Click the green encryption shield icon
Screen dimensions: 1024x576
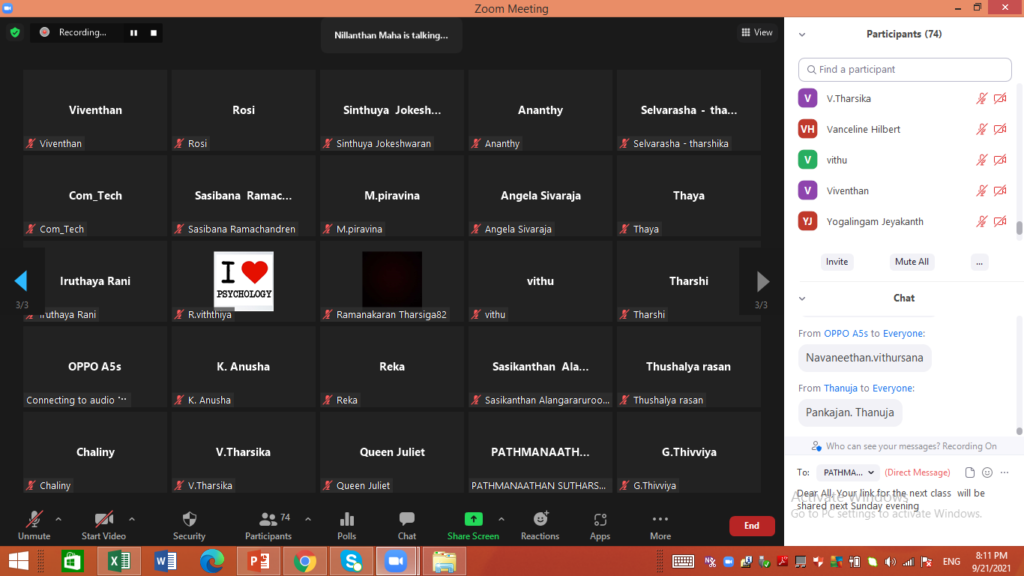(x=15, y=33)
